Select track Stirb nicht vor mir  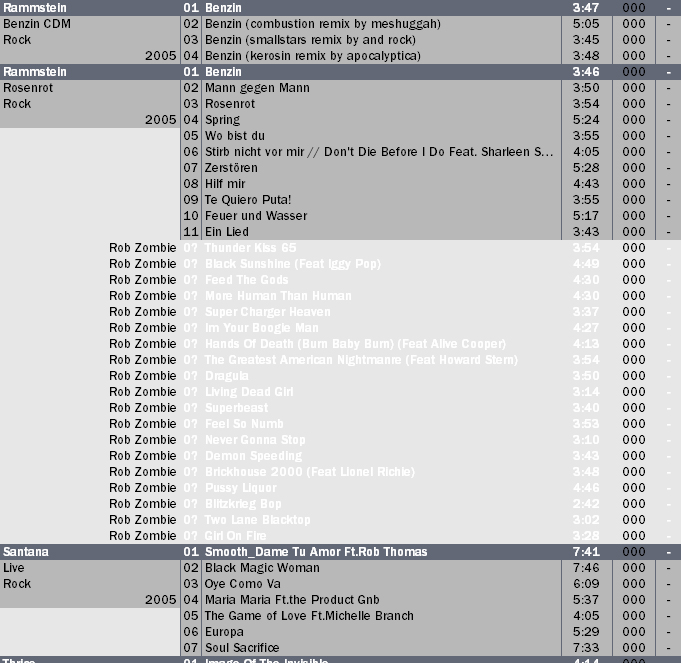pos(379,152)
